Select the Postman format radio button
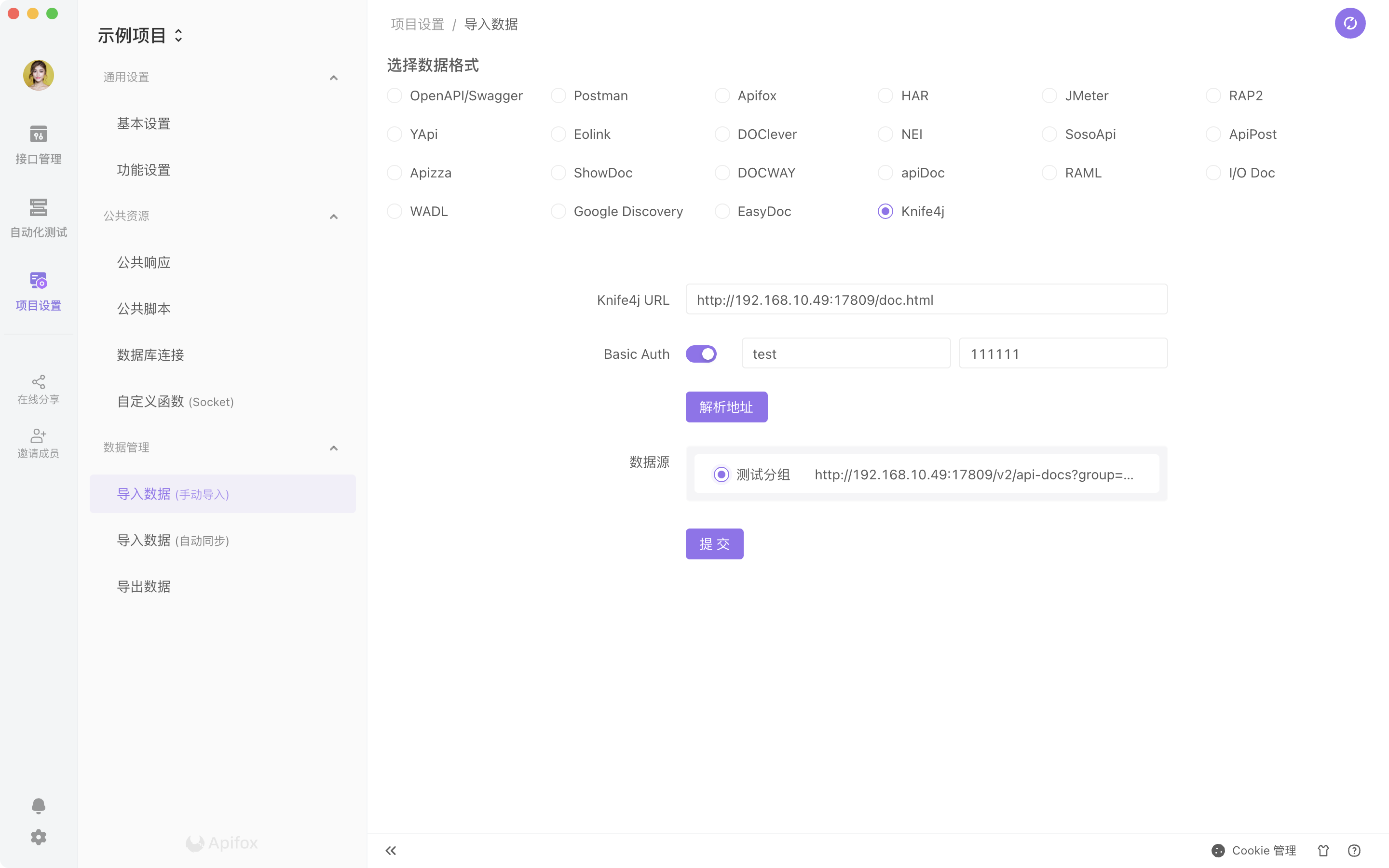This screenshot has height=868, width=1389. (558, 95)
